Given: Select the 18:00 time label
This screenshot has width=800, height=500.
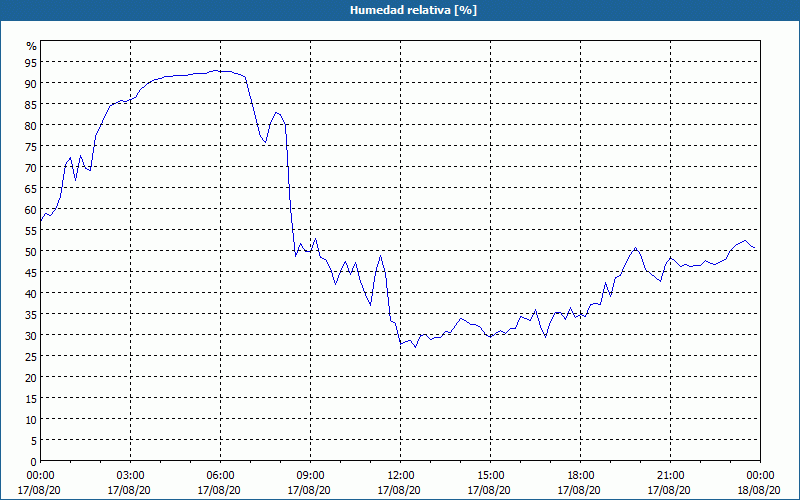Looking at the screenshot, I should pyautogui.click(x=580, y=476).
